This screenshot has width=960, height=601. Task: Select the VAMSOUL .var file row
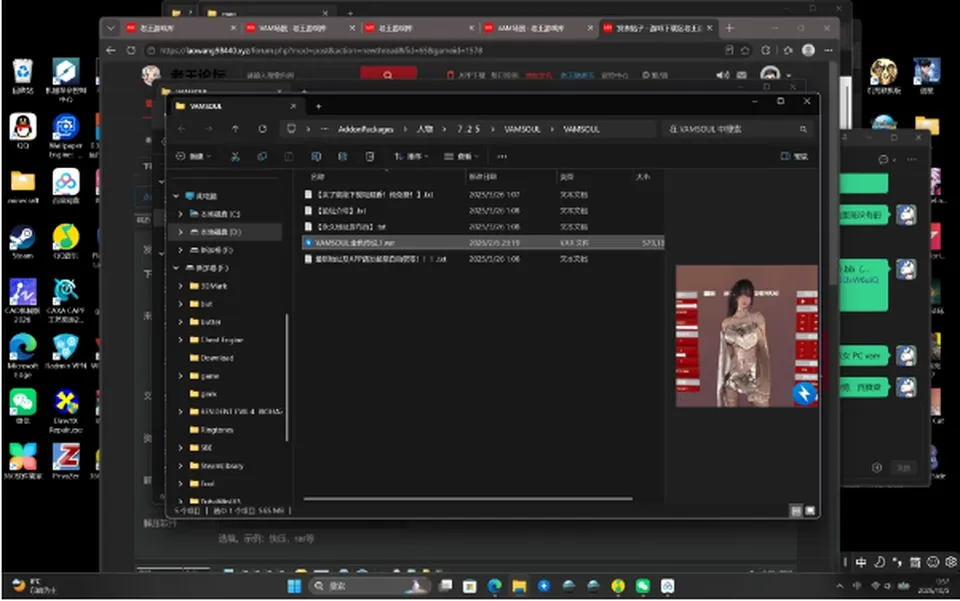483,243
